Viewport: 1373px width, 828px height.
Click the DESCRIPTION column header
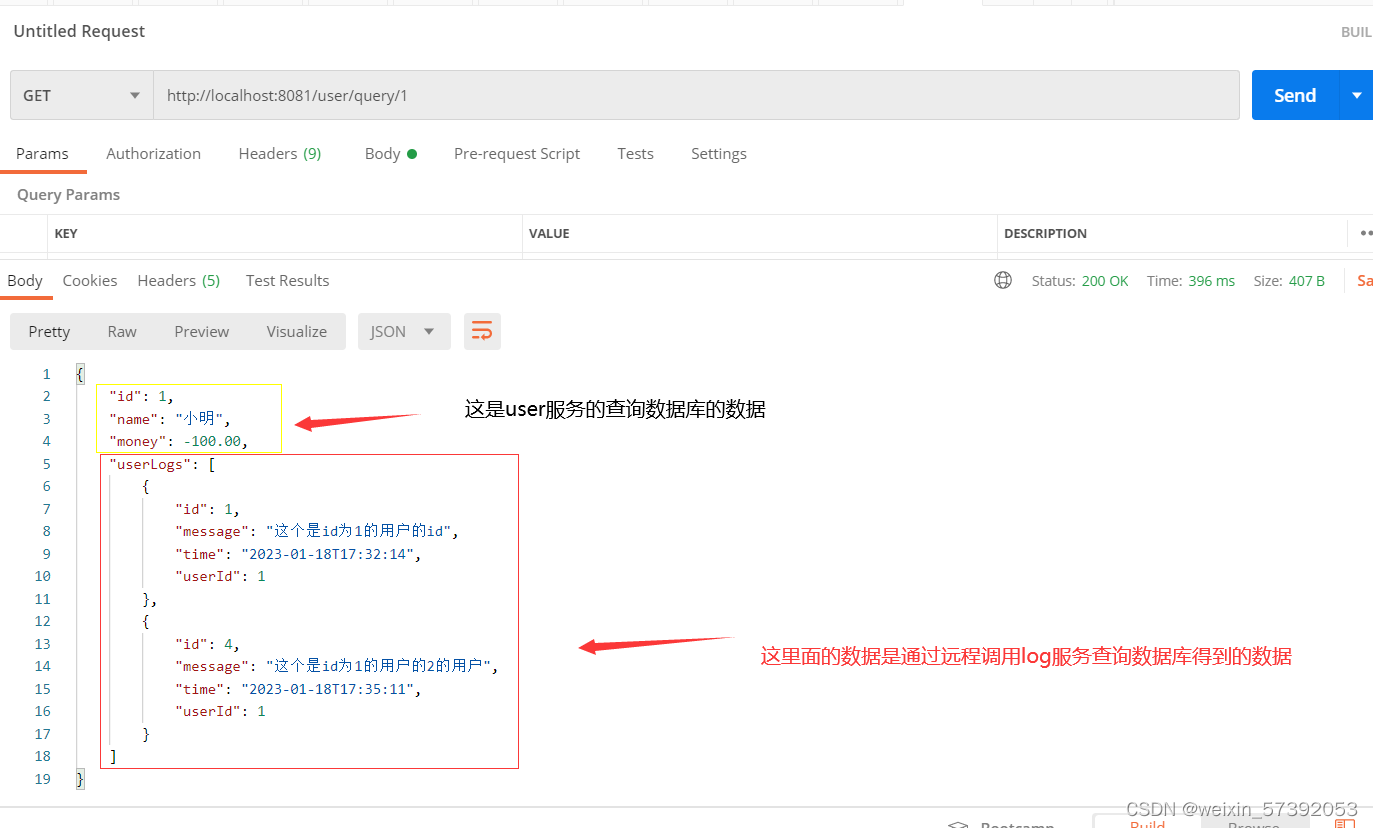click(x=1045, y=233)
